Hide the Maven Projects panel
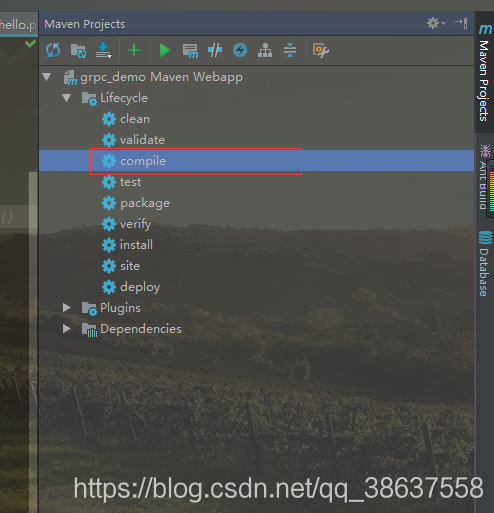This screenshot has height=513, width=494. pyautogui.click(x=461, y=23)
